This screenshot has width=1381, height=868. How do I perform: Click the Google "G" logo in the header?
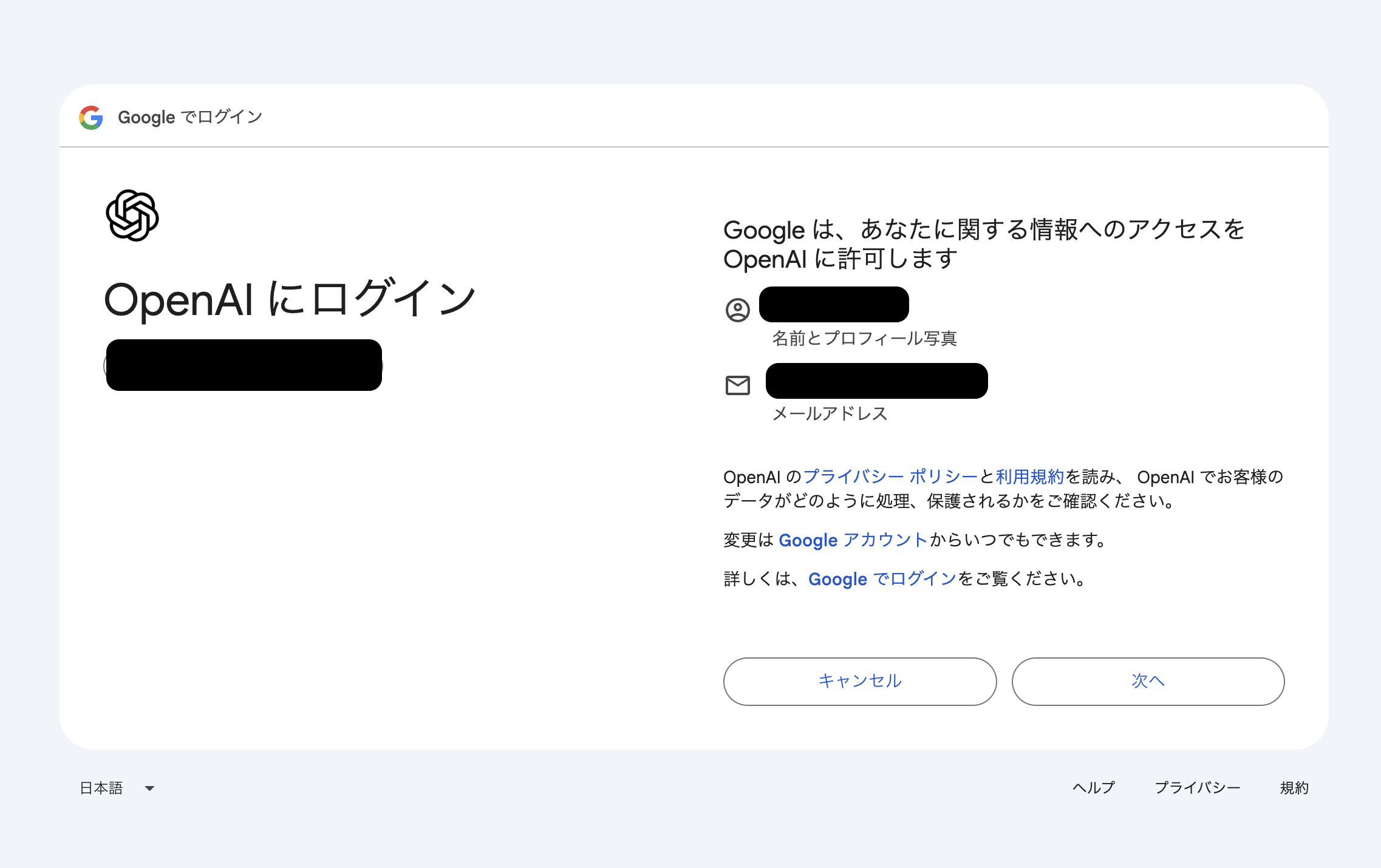[90, 117]
